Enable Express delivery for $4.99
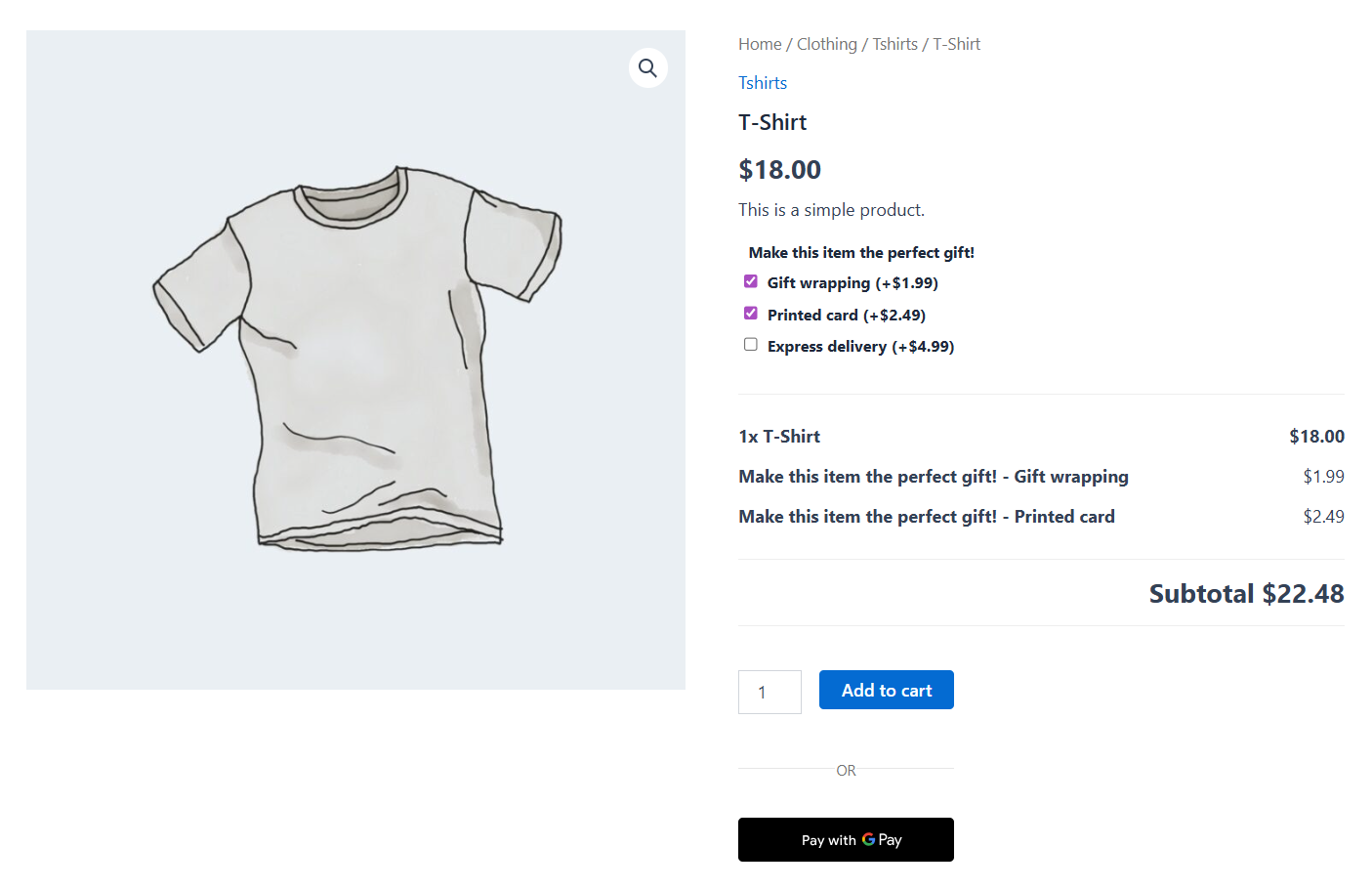This screenshot has width=1372, height=889. [750, 344]
